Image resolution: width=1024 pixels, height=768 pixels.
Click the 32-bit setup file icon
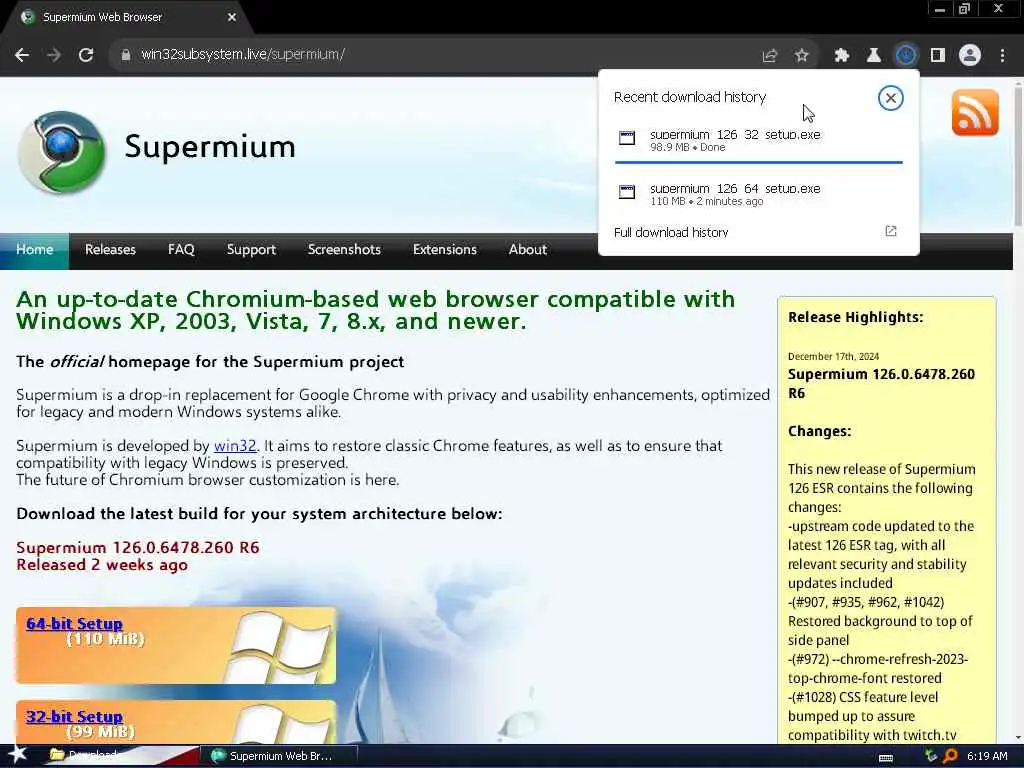(x=627, y=138)
